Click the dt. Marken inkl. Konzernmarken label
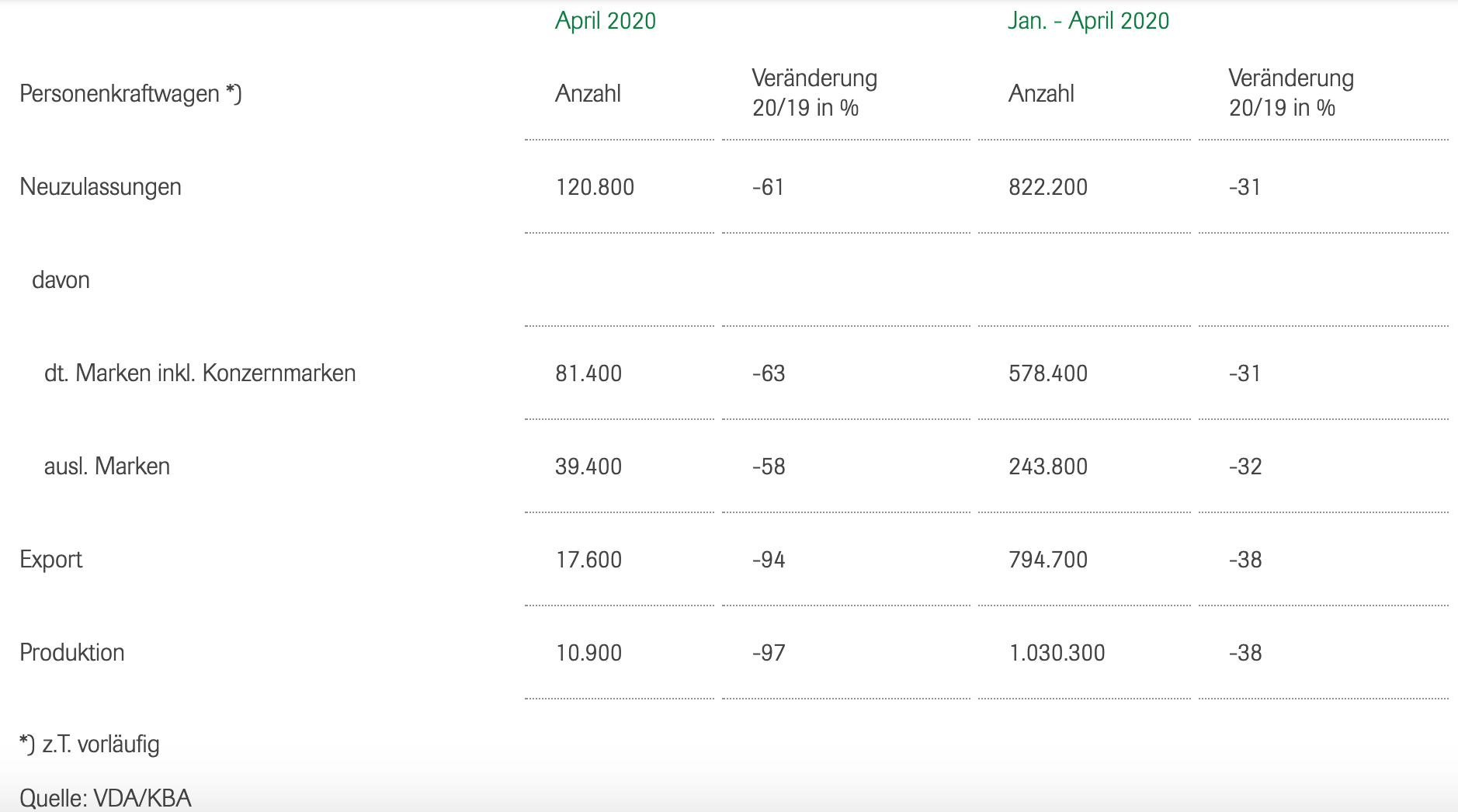The height and width of the screenshot is (812, 1458). click(x=200, y=373)
